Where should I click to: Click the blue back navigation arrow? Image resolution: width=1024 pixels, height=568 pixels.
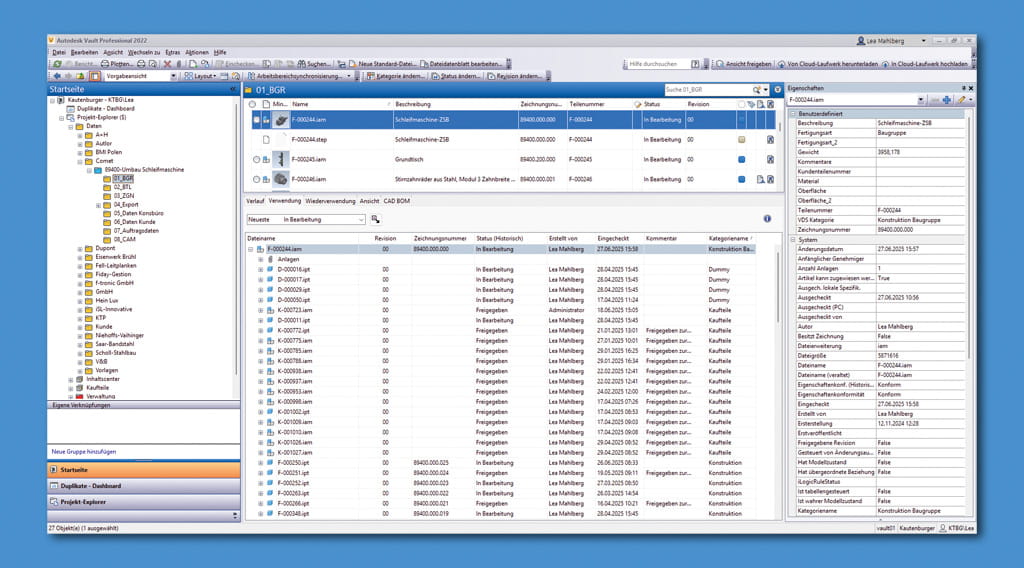click(x=55, y=76)
